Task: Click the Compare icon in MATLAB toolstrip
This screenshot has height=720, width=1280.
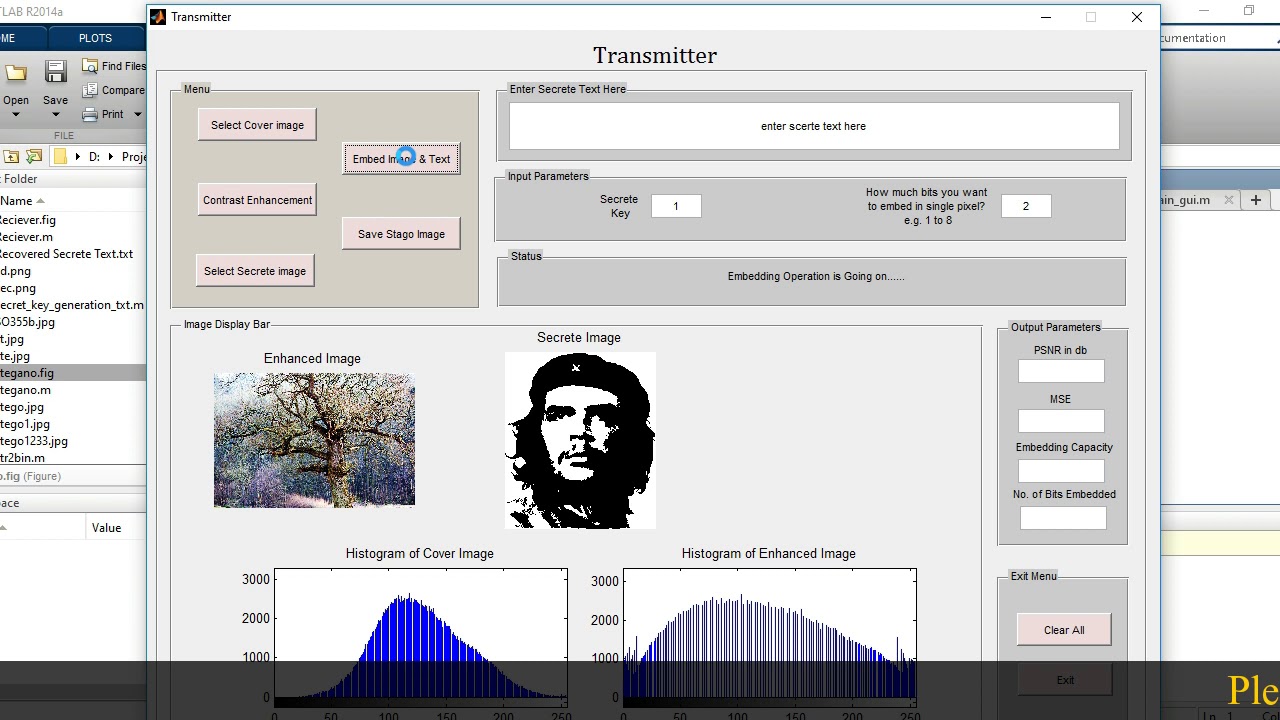Action: 90,90
